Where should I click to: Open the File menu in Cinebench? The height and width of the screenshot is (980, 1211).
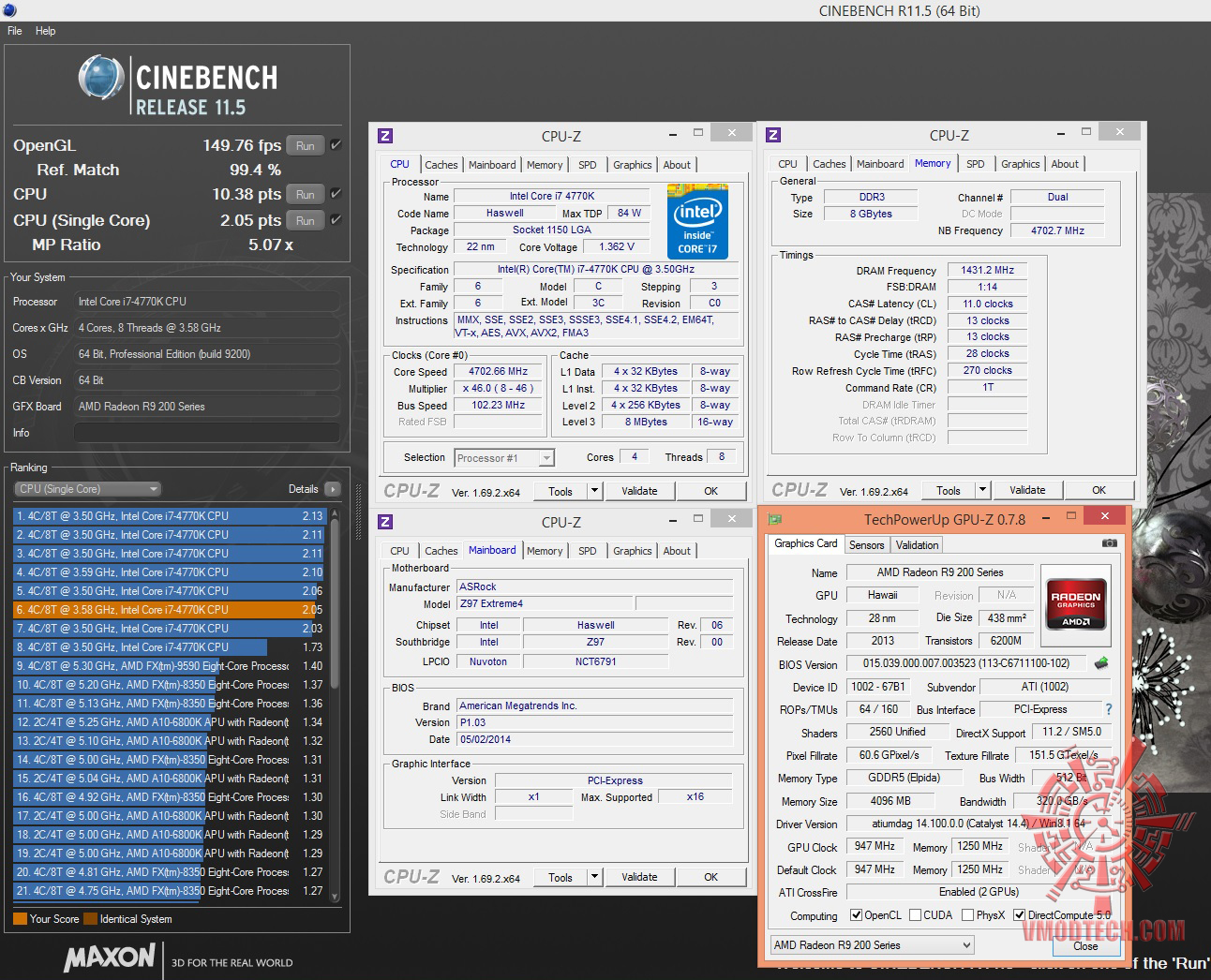click(15, 31)
